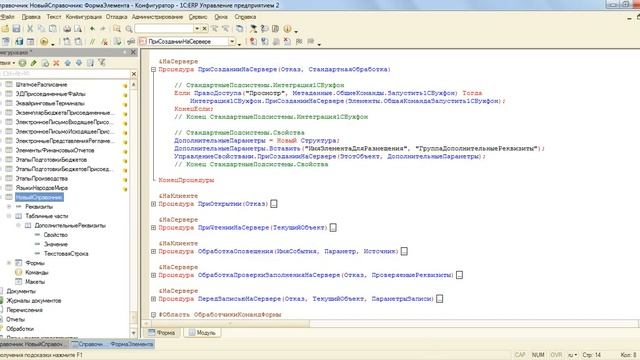The height and width of the screenshot is (360, 640).
Task: Click the Paste clipboard icon
Action: pyautogui.click(x=53, y=29)
